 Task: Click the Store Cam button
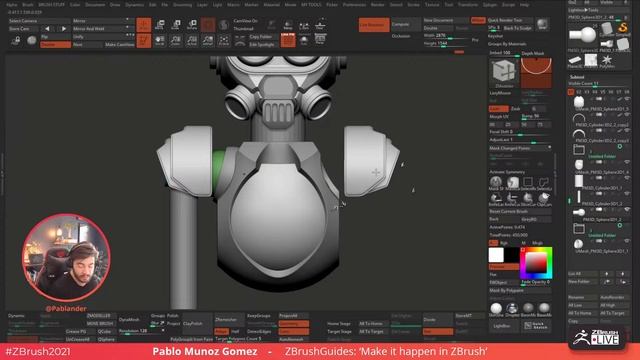(x=23, y=29)
